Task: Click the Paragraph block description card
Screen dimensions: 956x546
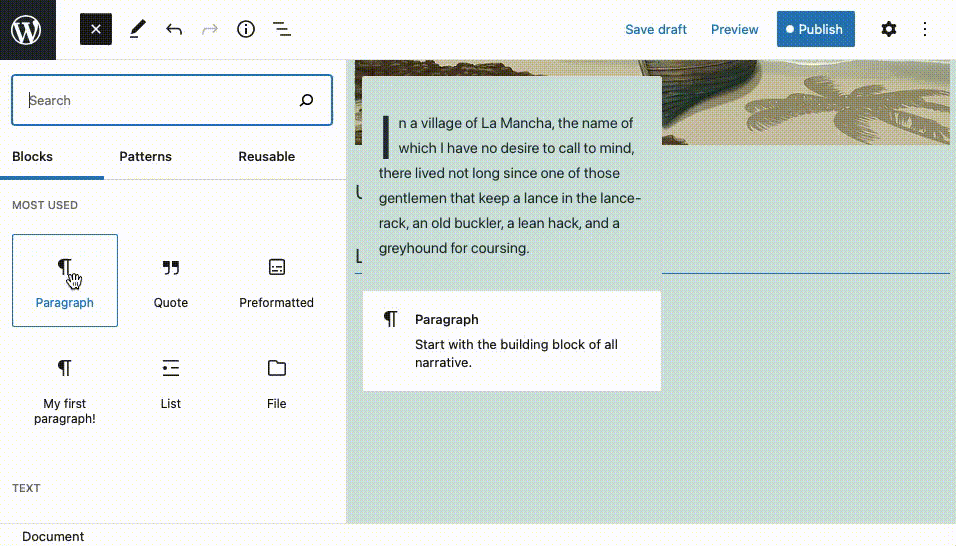Action: (x=512, y=341)
